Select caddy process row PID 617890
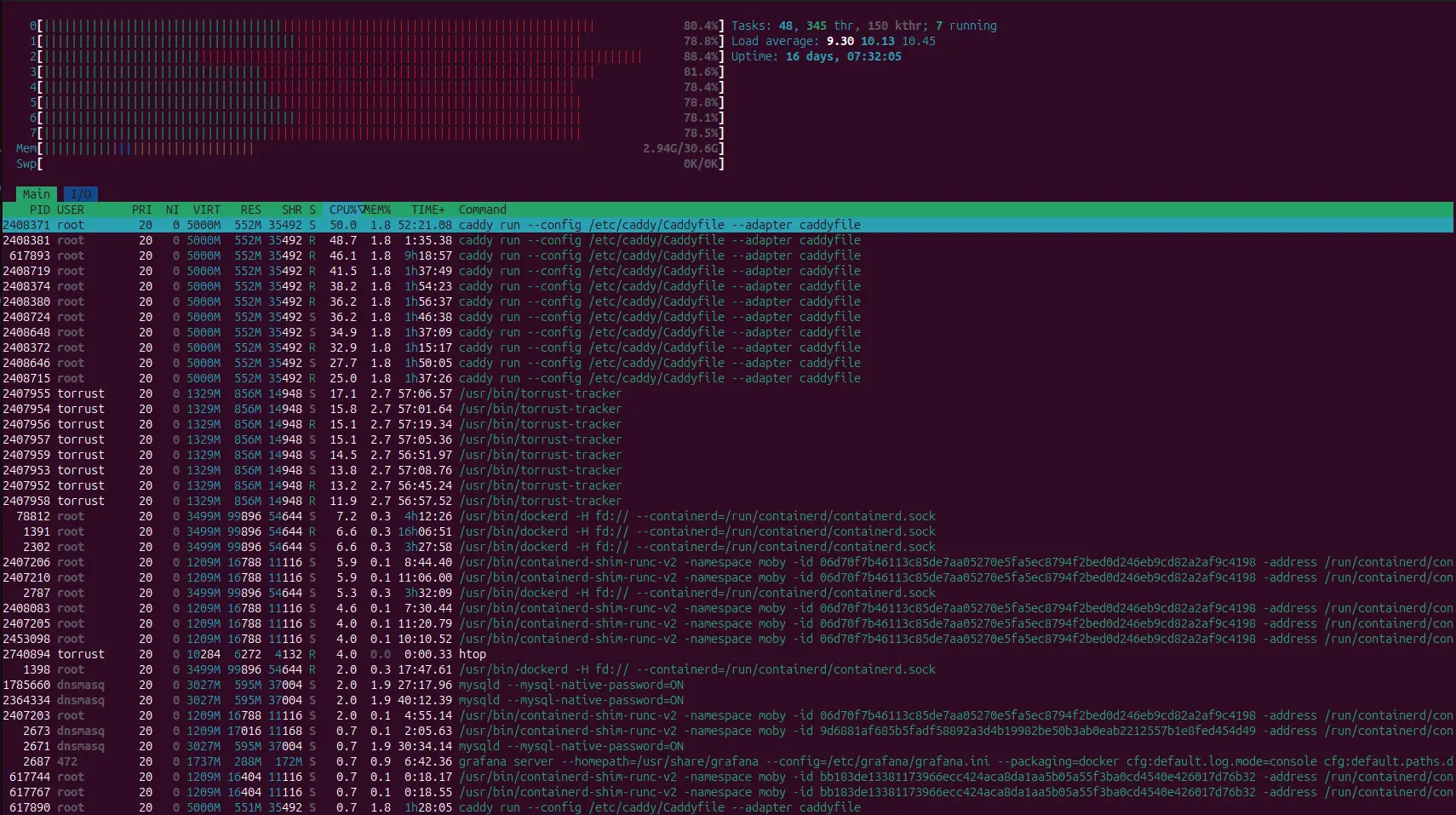 [x=728, y=807]
